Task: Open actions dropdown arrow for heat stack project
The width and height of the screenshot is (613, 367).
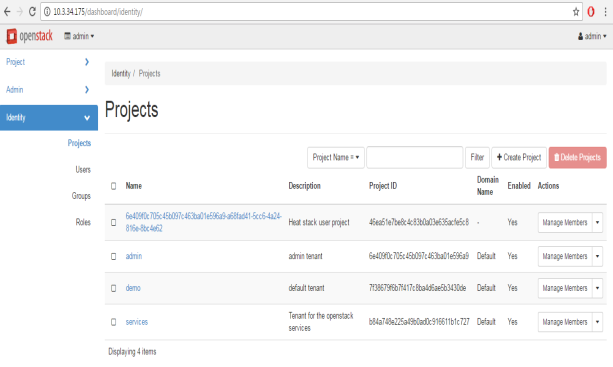Action: click(x=597, y=222)
